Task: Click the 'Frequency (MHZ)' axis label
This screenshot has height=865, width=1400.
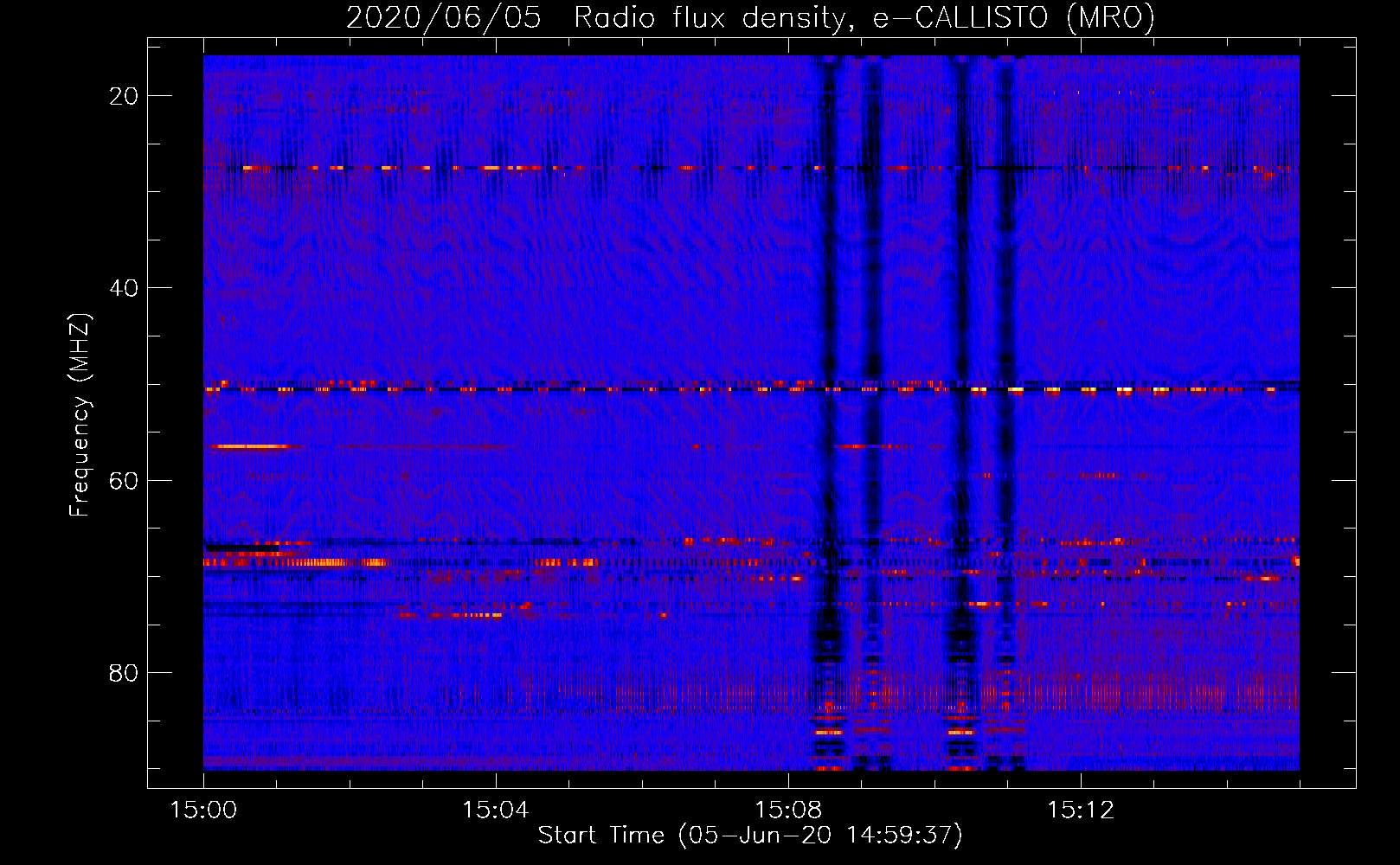Action: [x=80, y=415]
